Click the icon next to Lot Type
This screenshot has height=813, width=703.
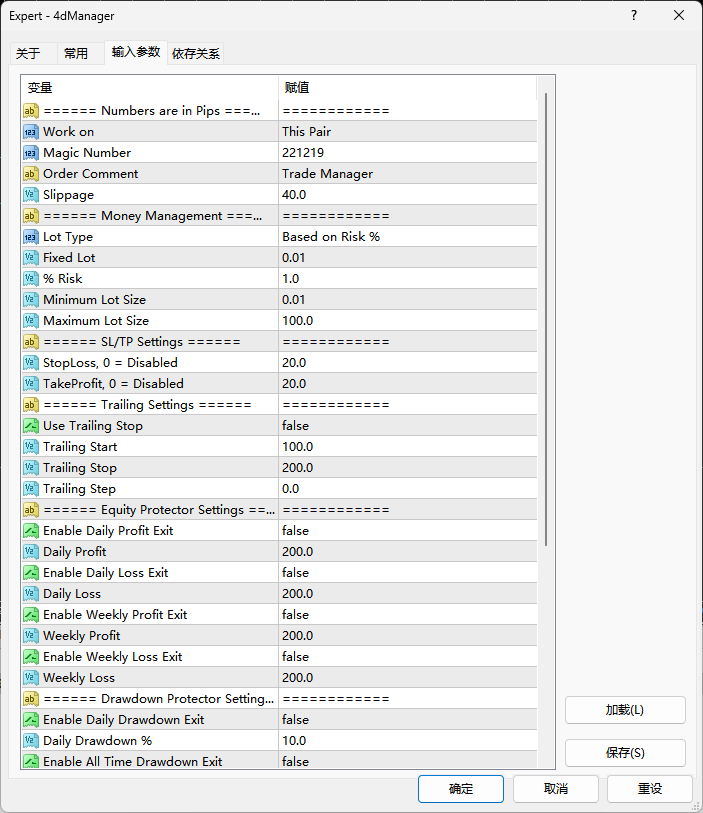31,237
